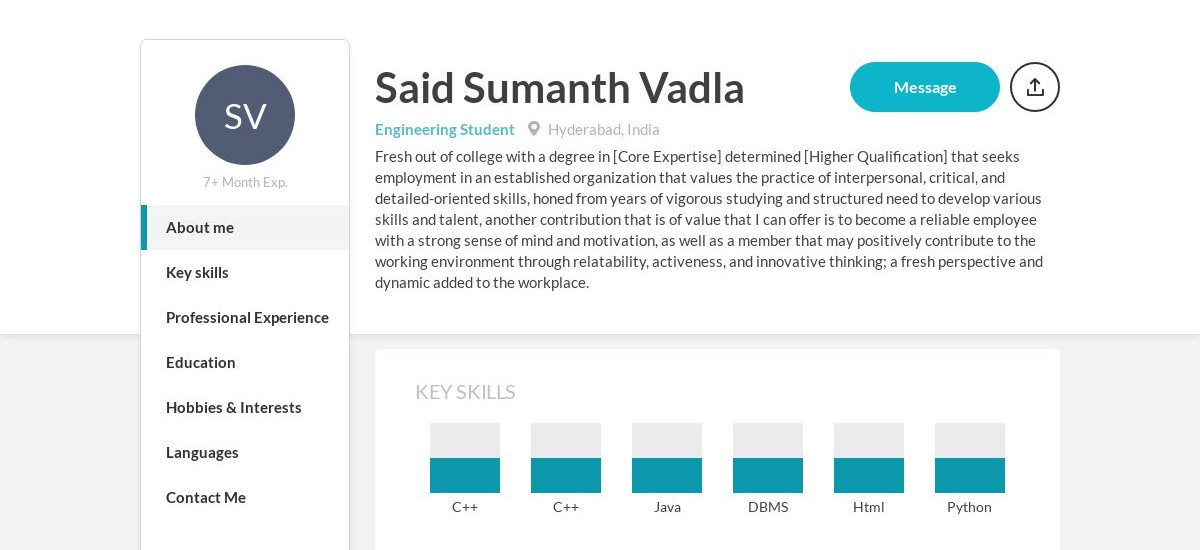Go to Key skills in sidebar

tap(245, 272)
